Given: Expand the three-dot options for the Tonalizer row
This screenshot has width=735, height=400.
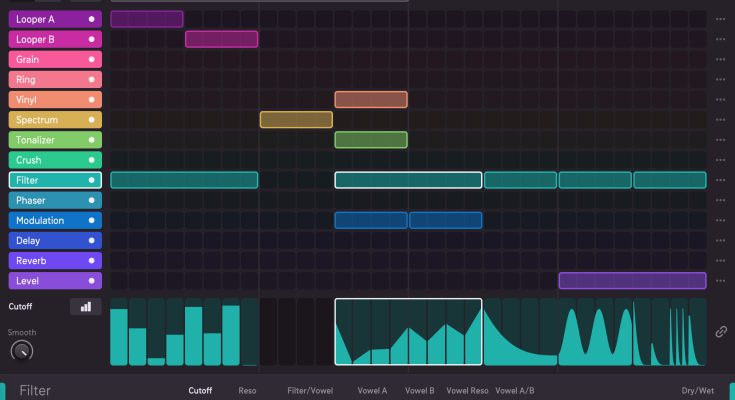Looking at the screenshot, I should coord(720,140).
